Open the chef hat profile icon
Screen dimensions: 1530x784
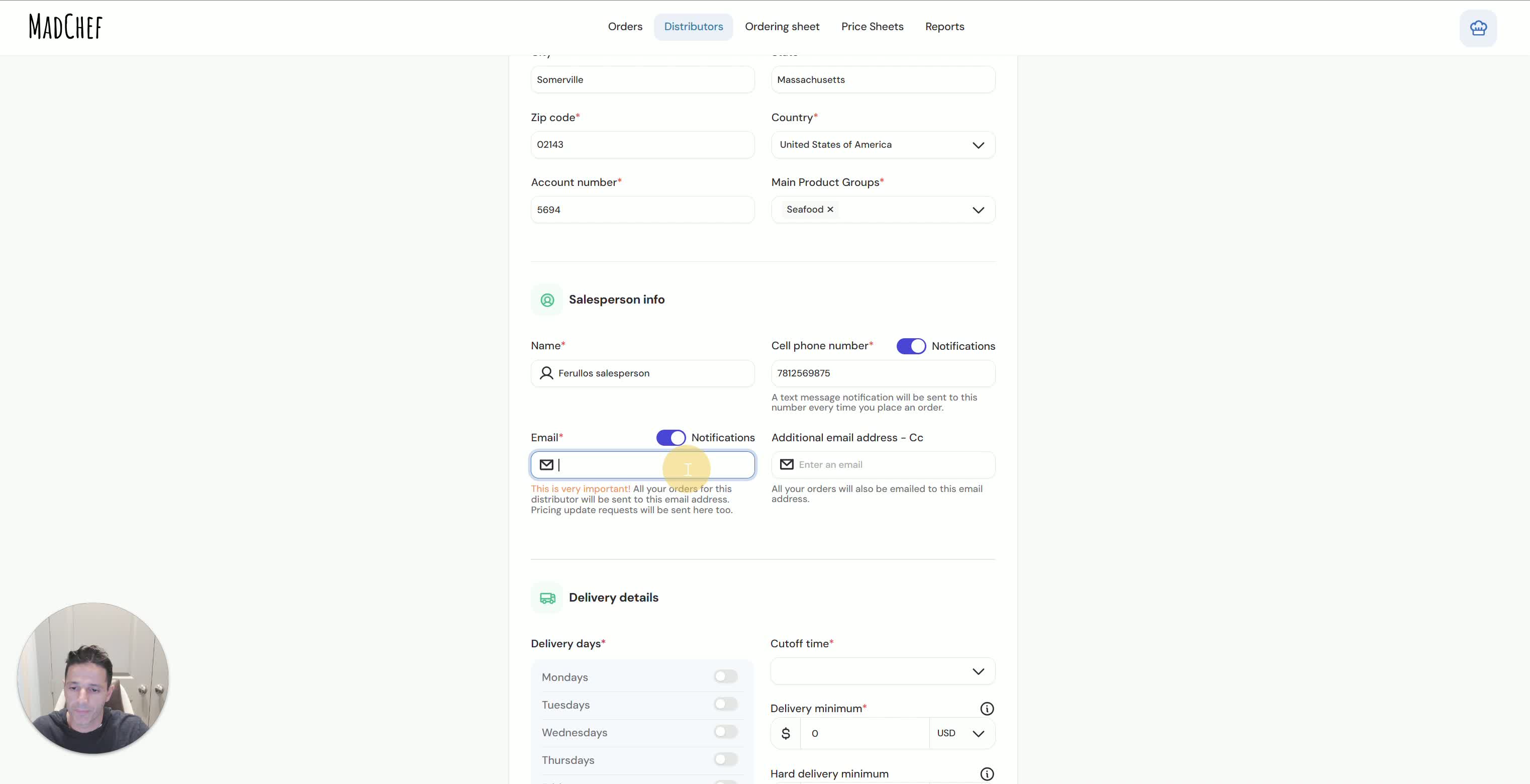(x=1478, y=28)
